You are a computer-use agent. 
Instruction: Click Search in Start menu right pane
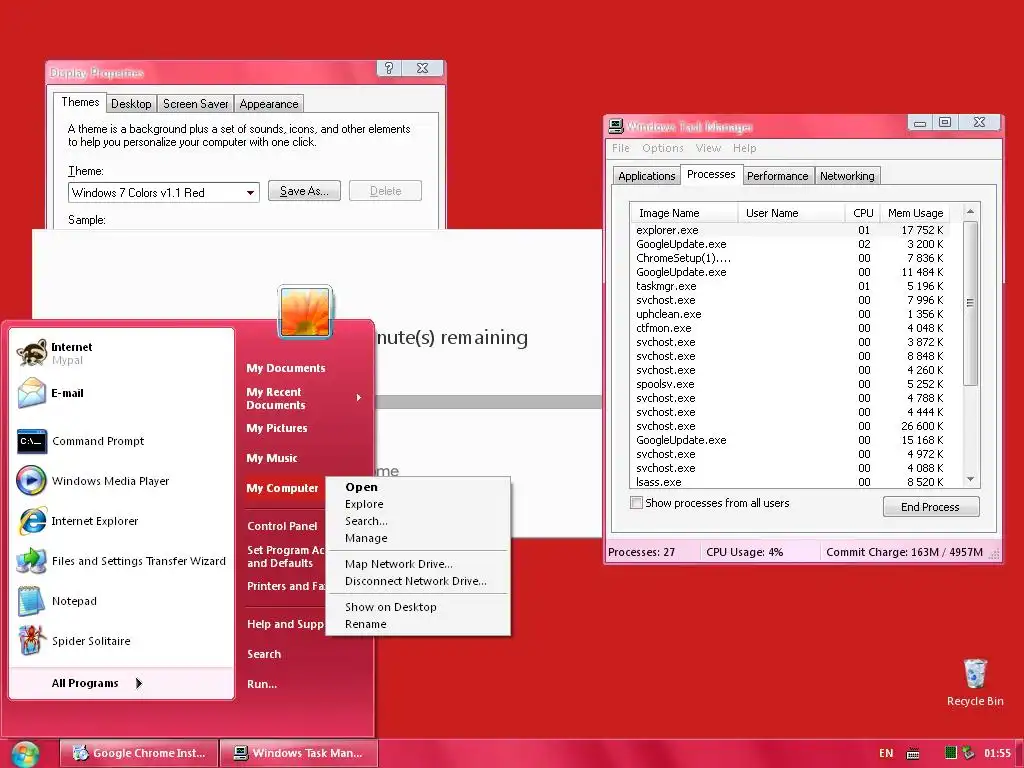[x=264, y=654]
